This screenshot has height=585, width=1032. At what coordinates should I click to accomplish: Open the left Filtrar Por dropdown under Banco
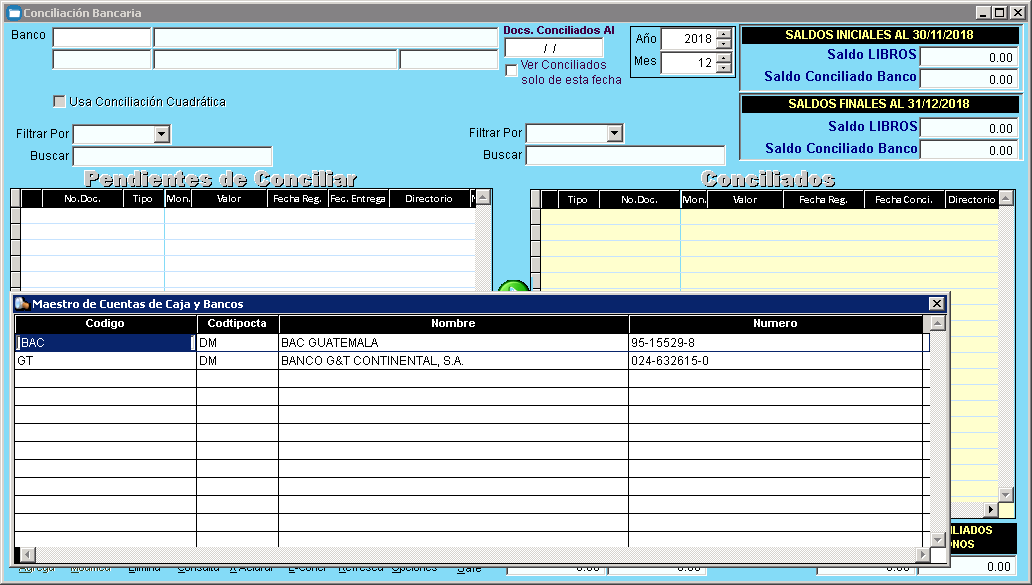coord(161,134)
